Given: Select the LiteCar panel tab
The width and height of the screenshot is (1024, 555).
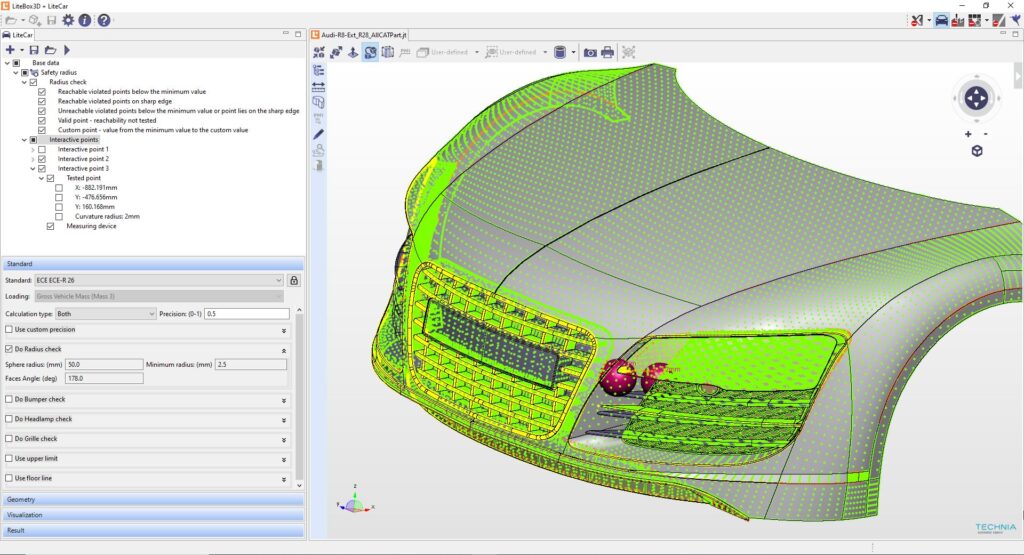Looking at the screenshot, I should click(x=18, y=35).
